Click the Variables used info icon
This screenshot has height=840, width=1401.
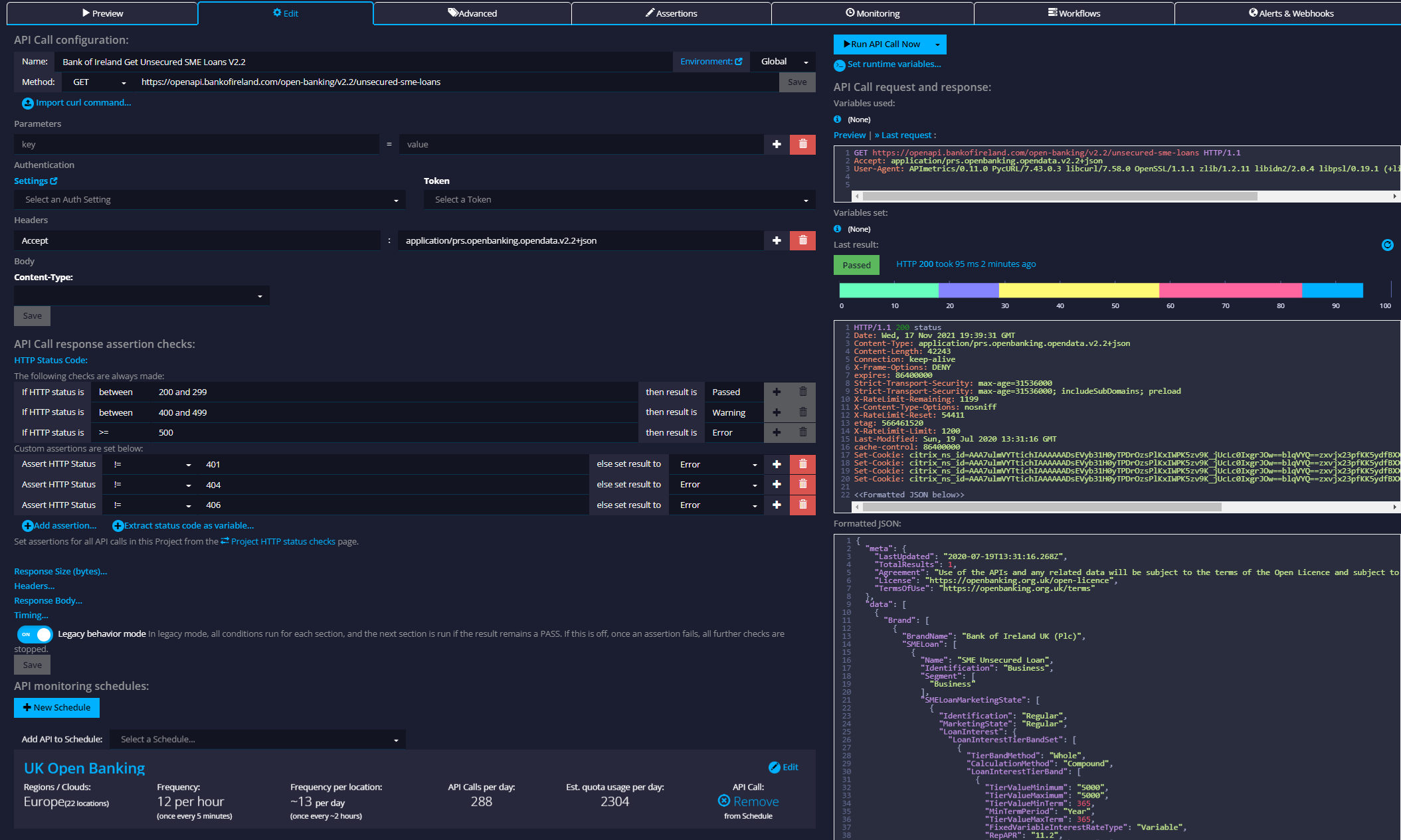838,120
